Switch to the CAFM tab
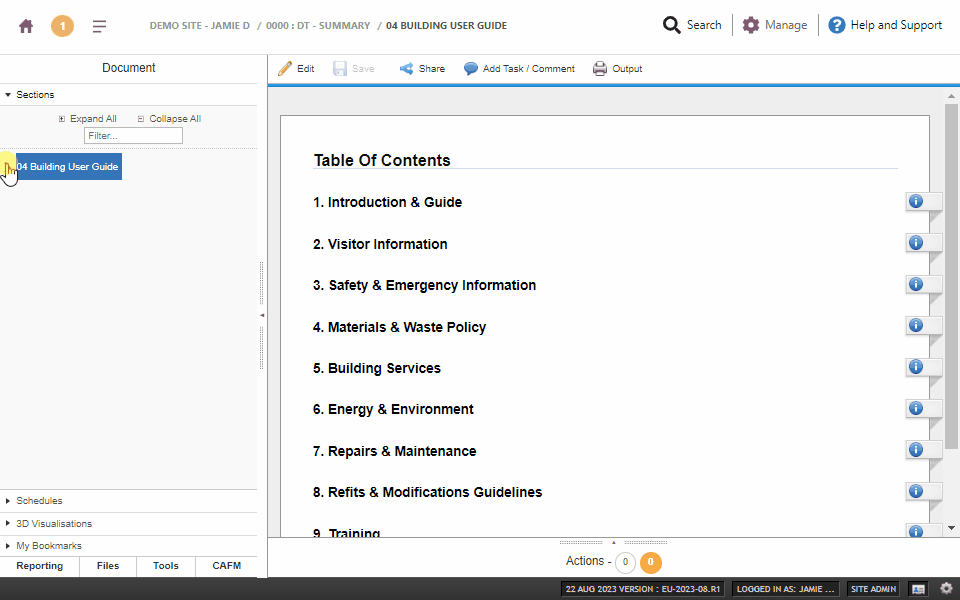Image resolution: width=960 pixels, height=600 pixels. (x=227, y=566)
